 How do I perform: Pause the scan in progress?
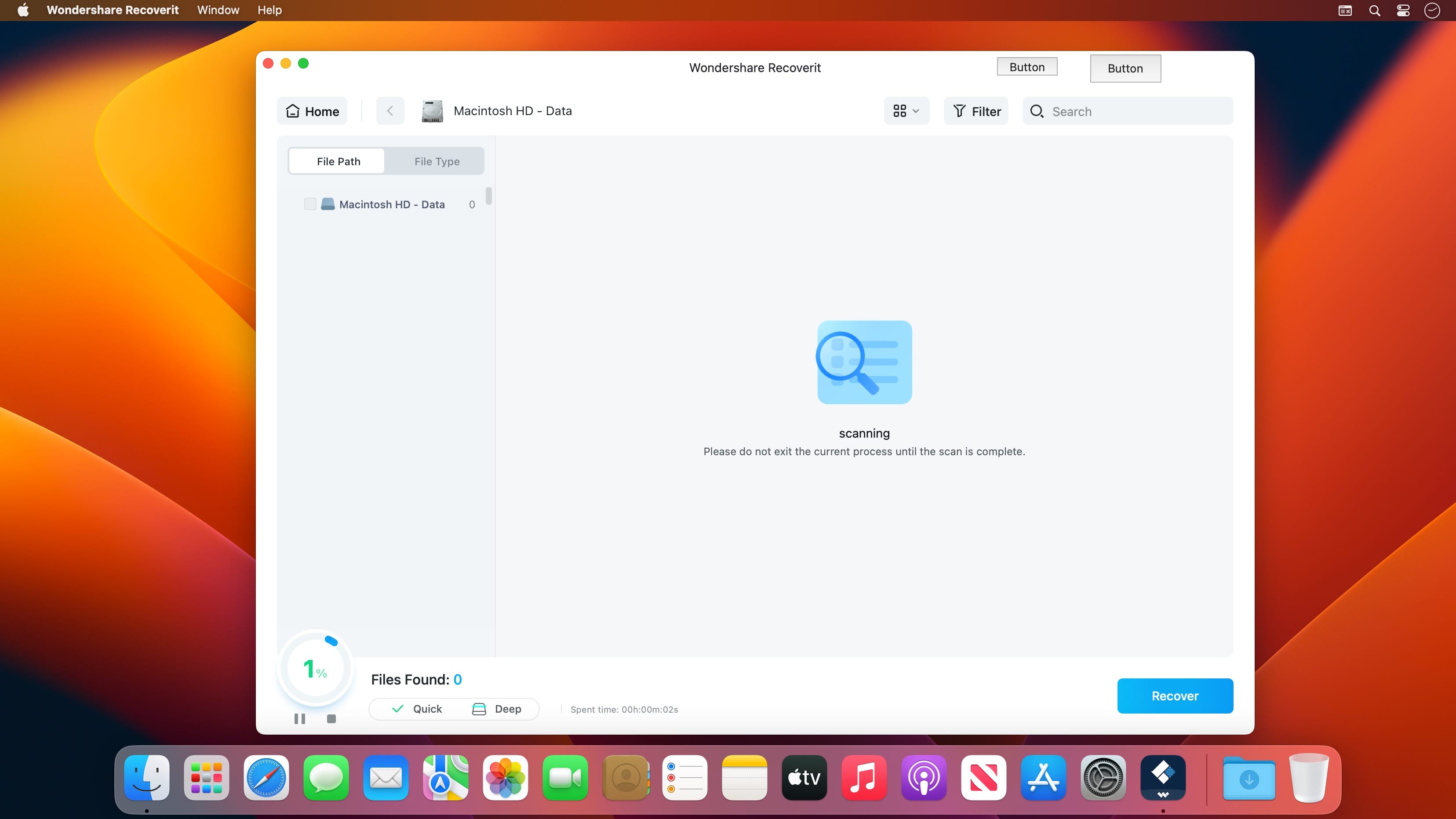[x=299, y=718]
